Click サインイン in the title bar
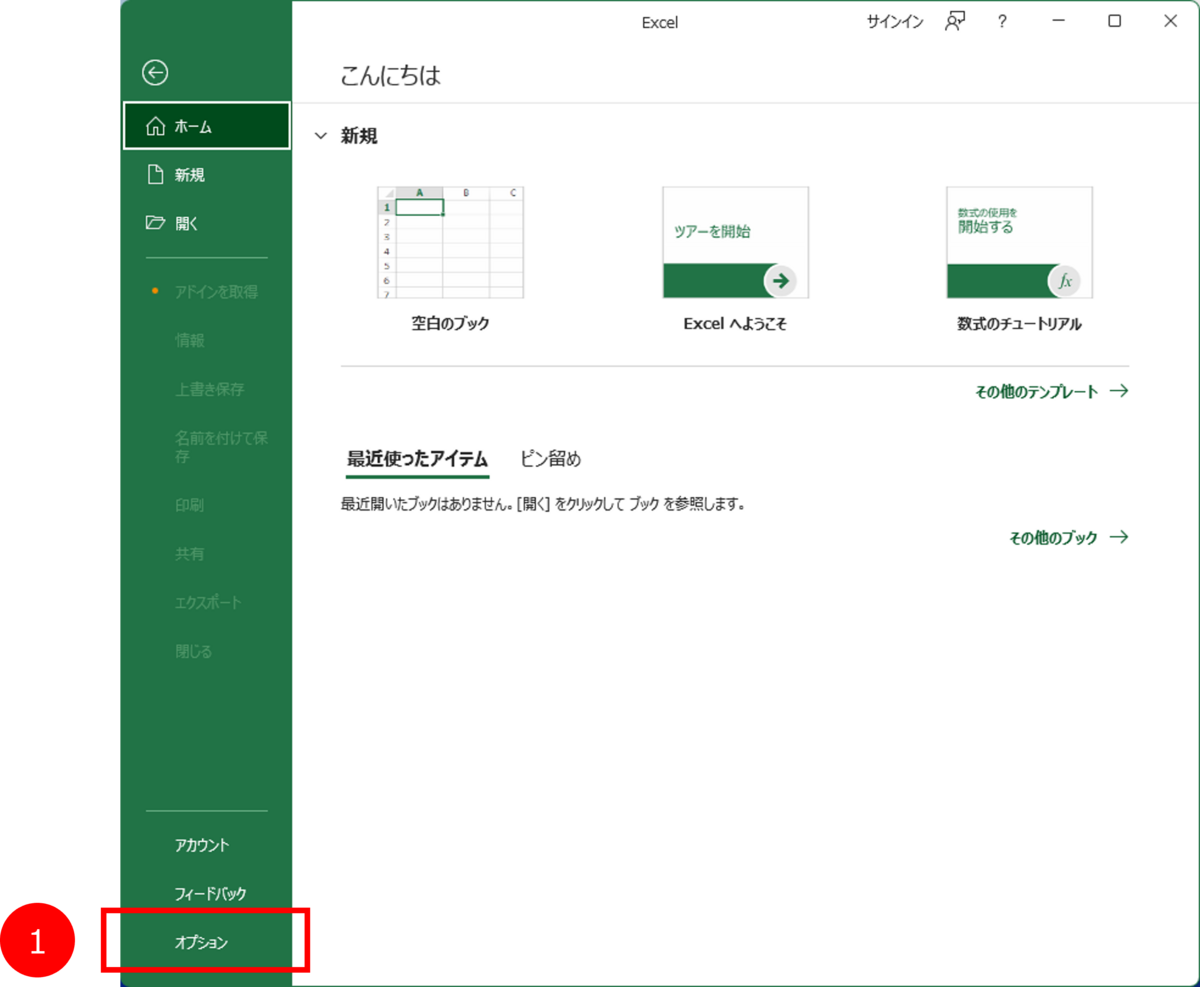Viewport: 1200px width, 987px height. 895,21
